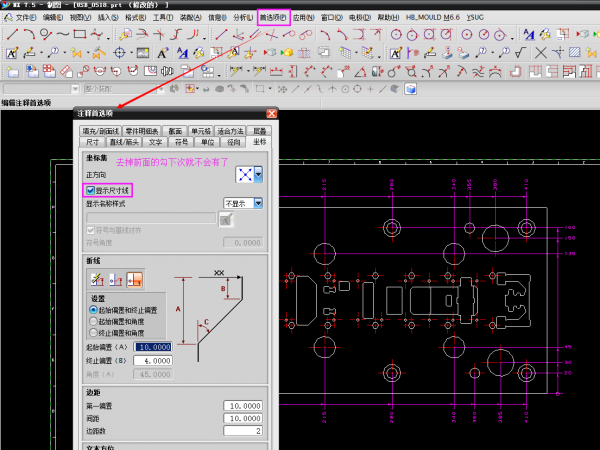Select the Circle by point tool
Image resolution: width=600 pixels, height=450 pixels.
[46, 34]
